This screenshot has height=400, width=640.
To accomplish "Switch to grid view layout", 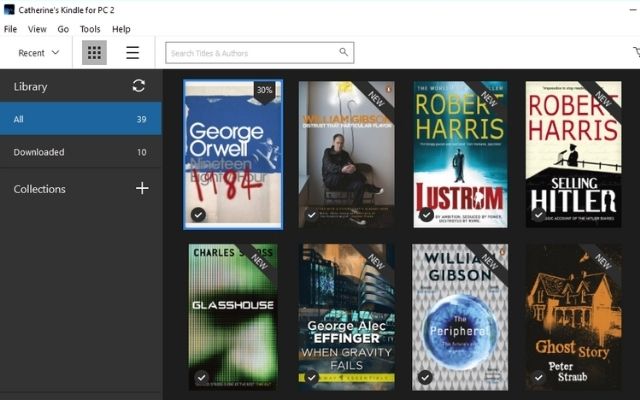I will pyautogui.click(x=94, y=53).
